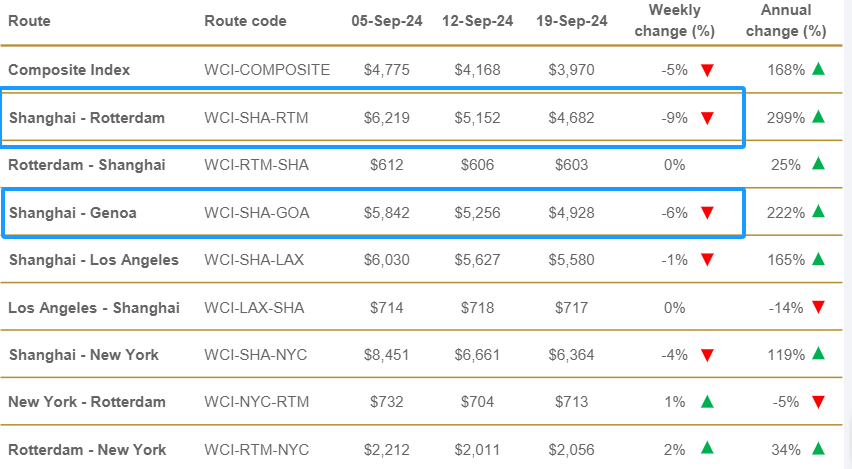Click the green up arrow beside 299% annual change
Viewport: 852px width, 469px height.
pyautogui.click(x=818, y=116)
